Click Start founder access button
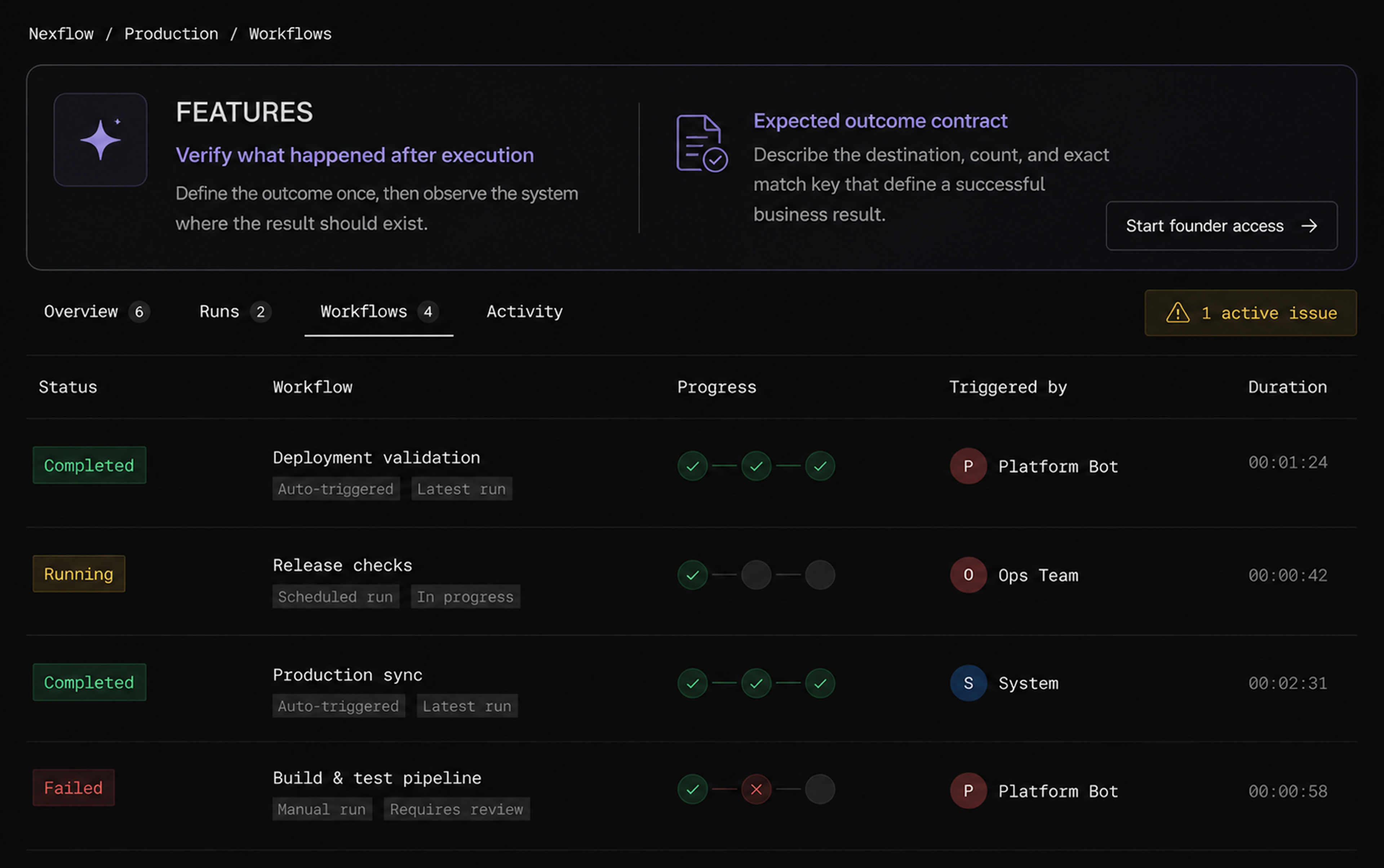Image resolution: width=1384 pixels, height=868 pixels. 1221,226
